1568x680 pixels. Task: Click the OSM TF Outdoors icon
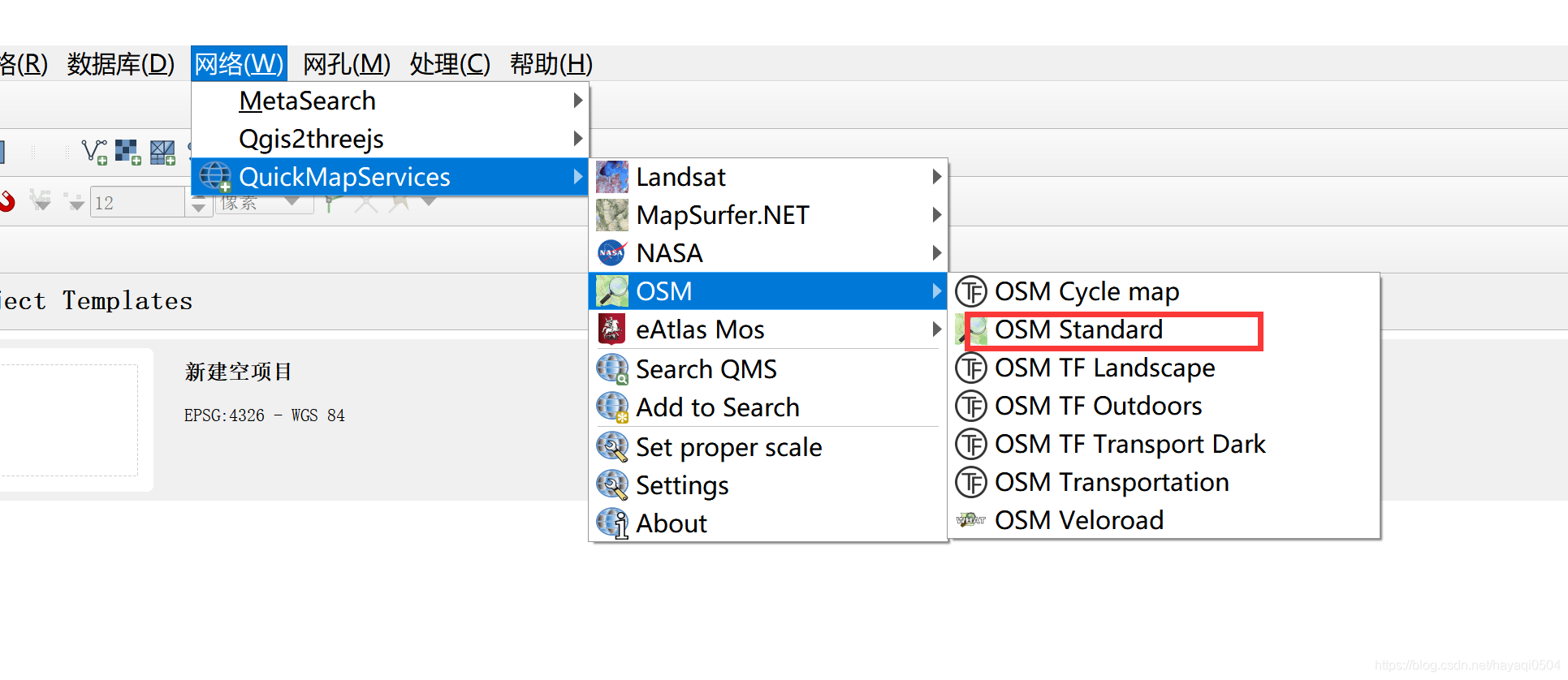tap(971, 406)
